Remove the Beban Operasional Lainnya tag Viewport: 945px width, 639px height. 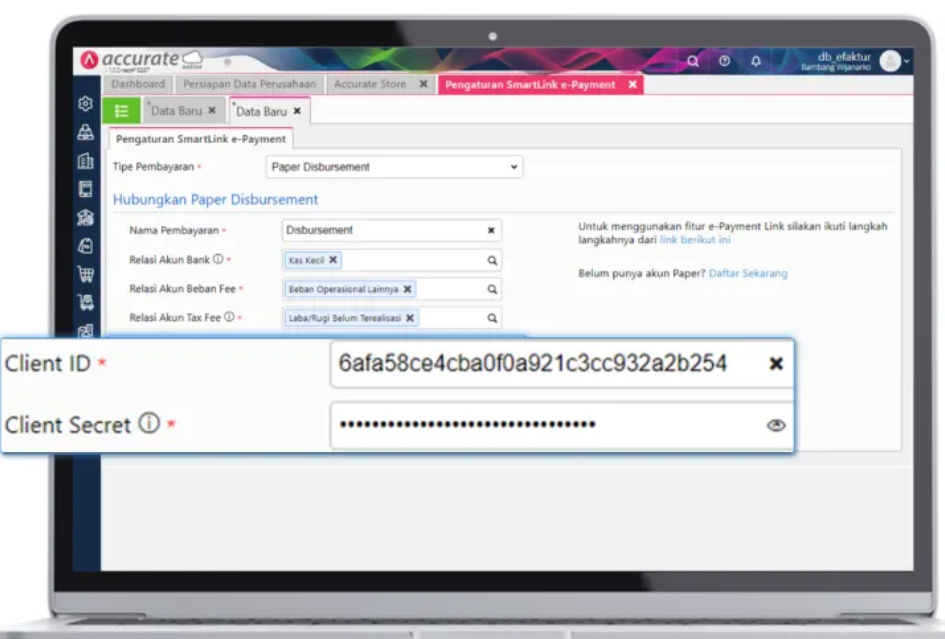click(407, 289)
